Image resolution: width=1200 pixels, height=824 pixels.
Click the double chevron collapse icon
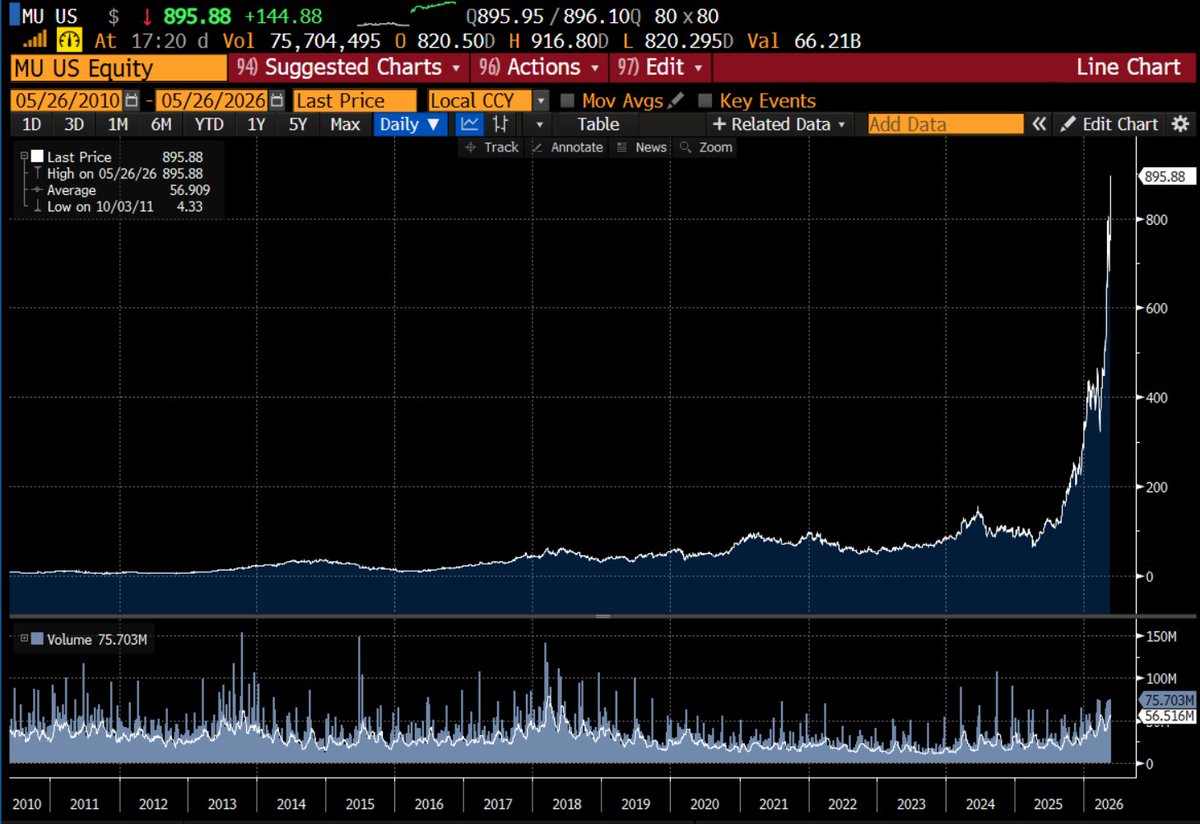click(x=1040, y=124)
